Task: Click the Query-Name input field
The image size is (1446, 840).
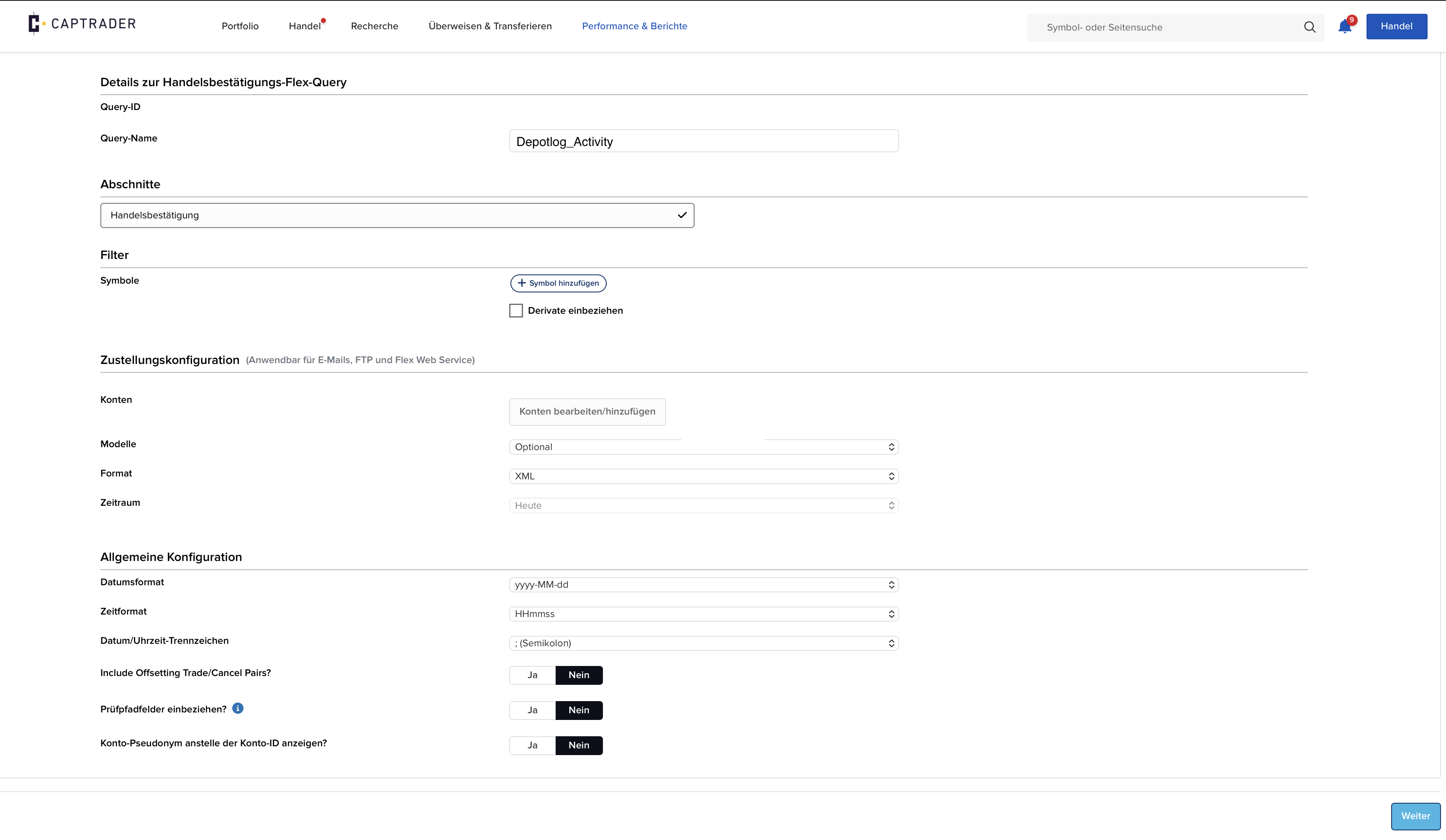Action: coord(703,141)
